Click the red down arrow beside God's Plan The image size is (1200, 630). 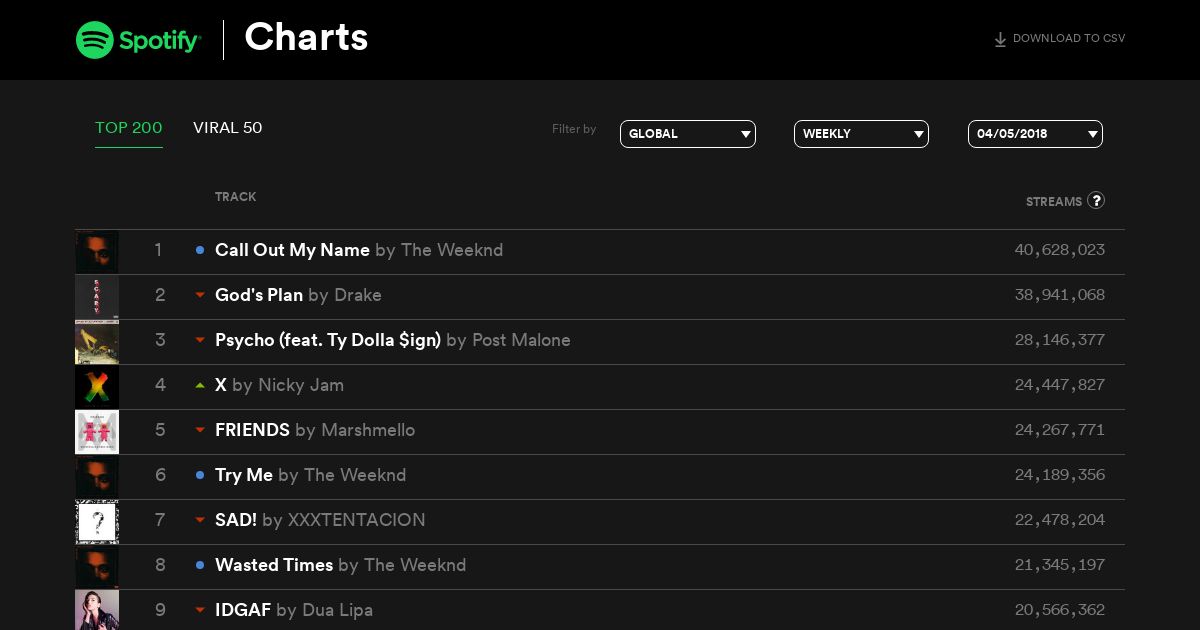(200, 295)
